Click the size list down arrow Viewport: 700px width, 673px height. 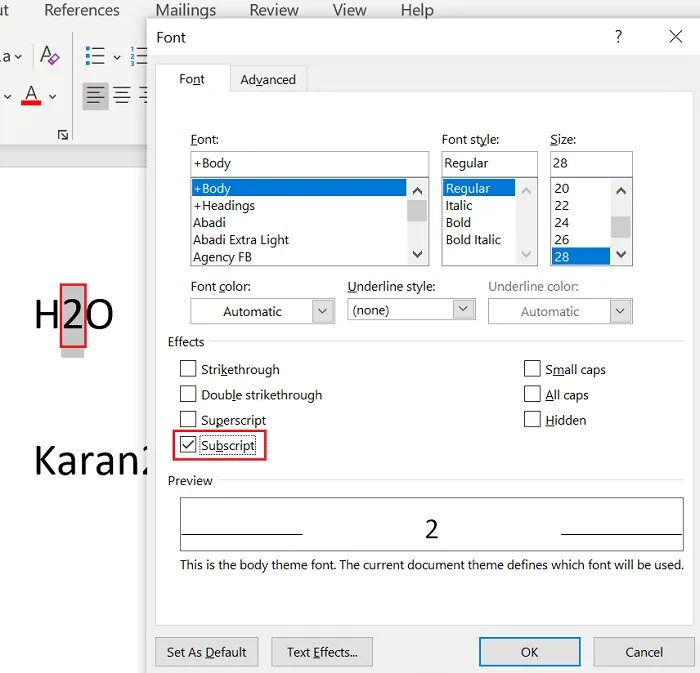[621, 254]
